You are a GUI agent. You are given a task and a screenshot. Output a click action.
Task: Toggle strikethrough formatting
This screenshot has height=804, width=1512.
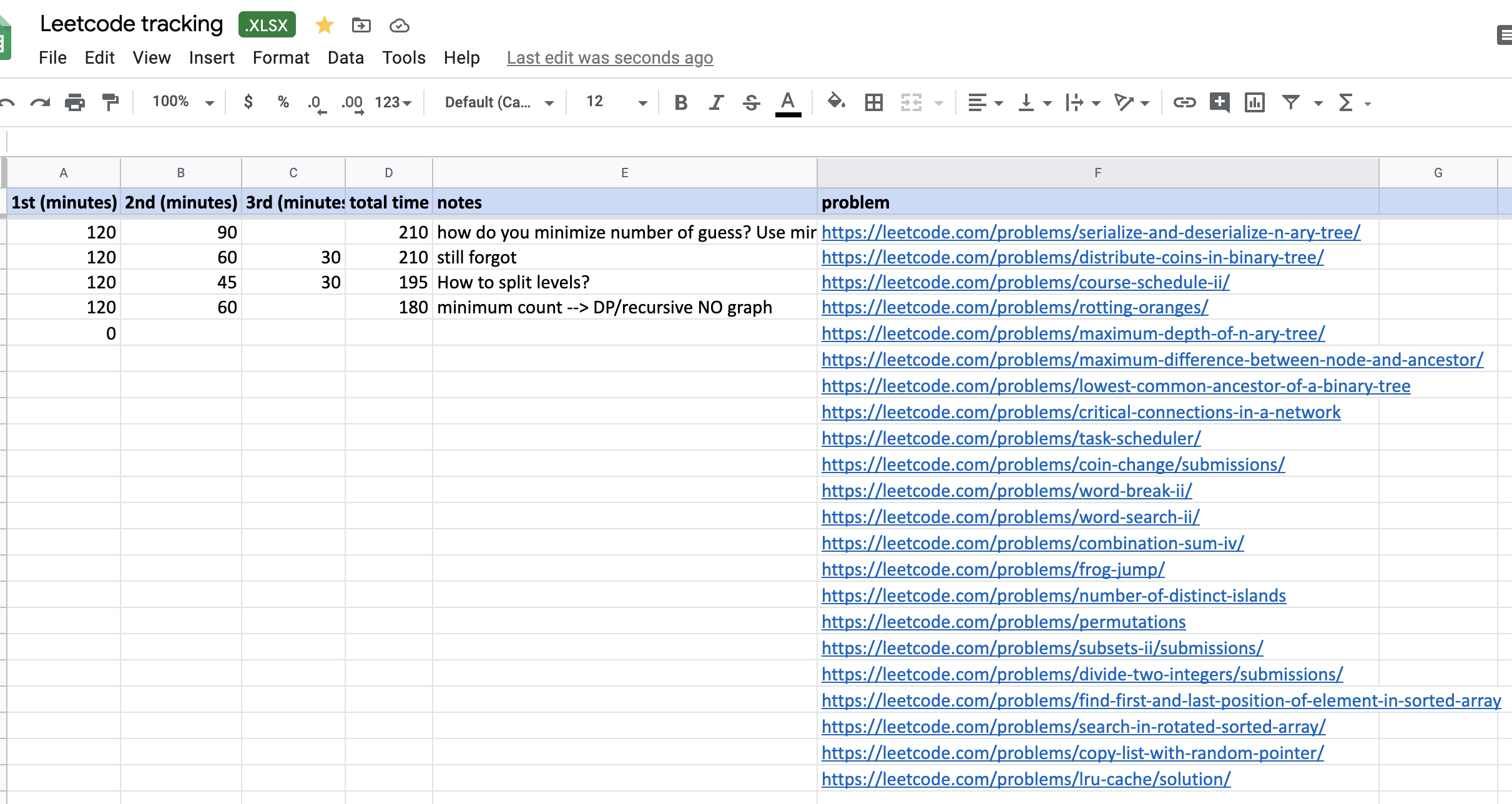point(752,102)
